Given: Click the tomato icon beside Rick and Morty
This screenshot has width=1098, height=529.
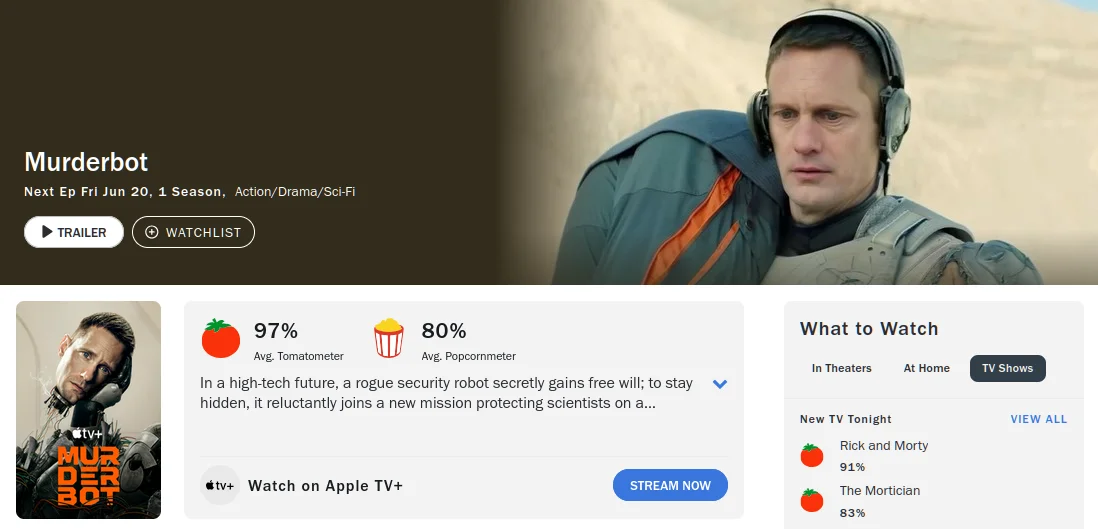Looking at the screenshot, I should coord(812,455).
